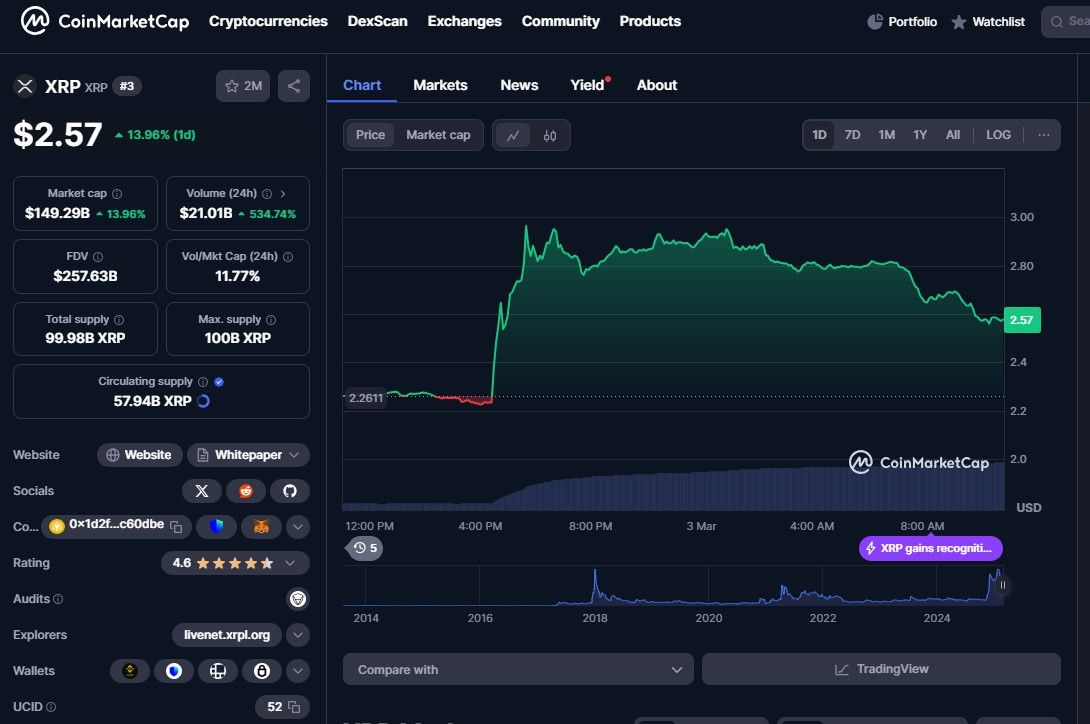Set chart range to 1M
The width and height of the screenshot is (1090, 724).
click(886, 135)
